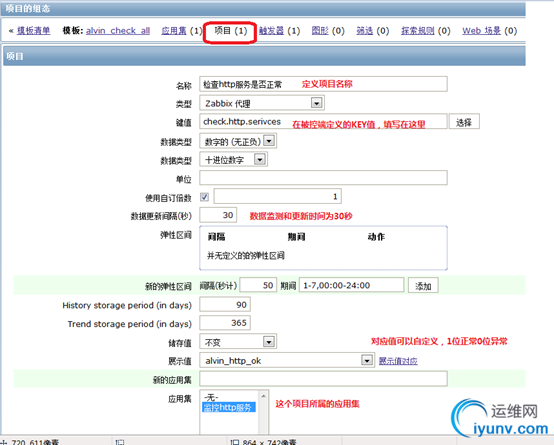Click the 数据更新间隔(秒) field showing 30
554x445 pixels.
[218, 215]
